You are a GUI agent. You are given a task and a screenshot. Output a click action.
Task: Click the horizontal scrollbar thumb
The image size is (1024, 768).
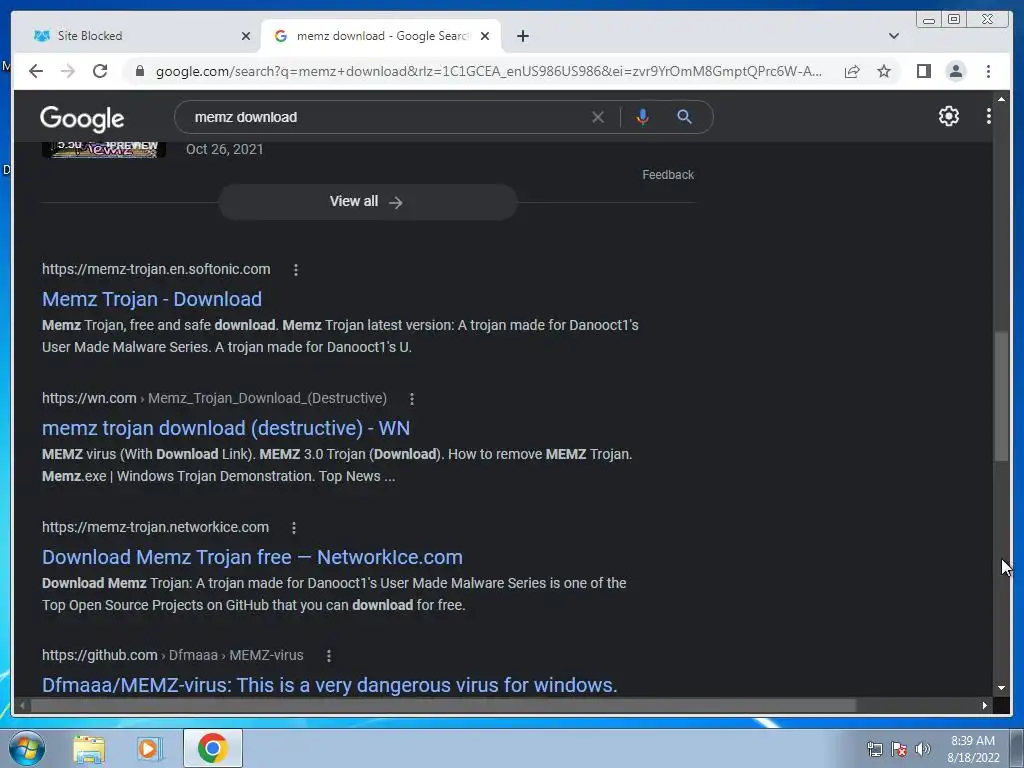click(x=443, y=705)
